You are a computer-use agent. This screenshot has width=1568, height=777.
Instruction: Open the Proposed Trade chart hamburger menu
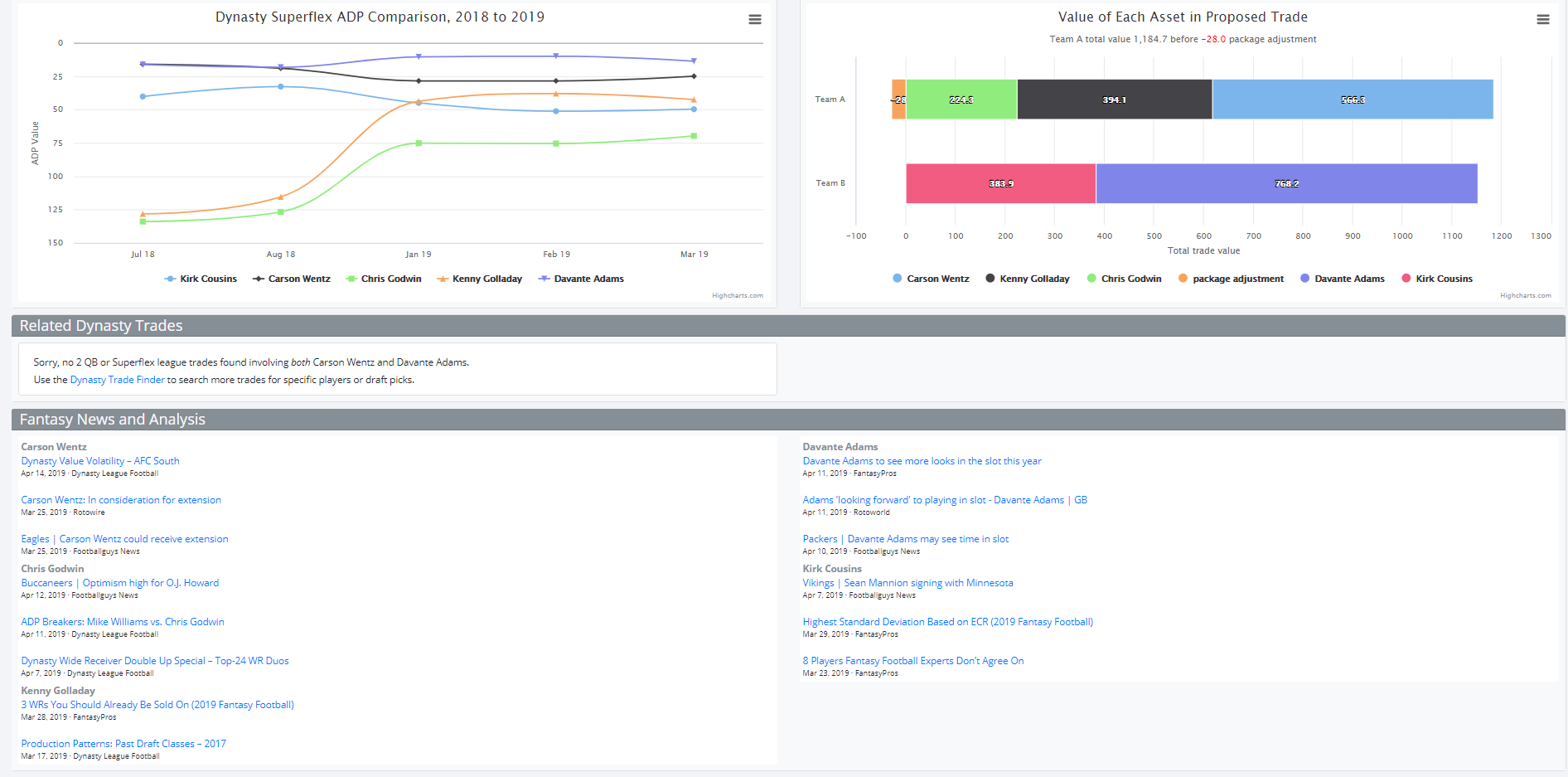pos(1543,19)
